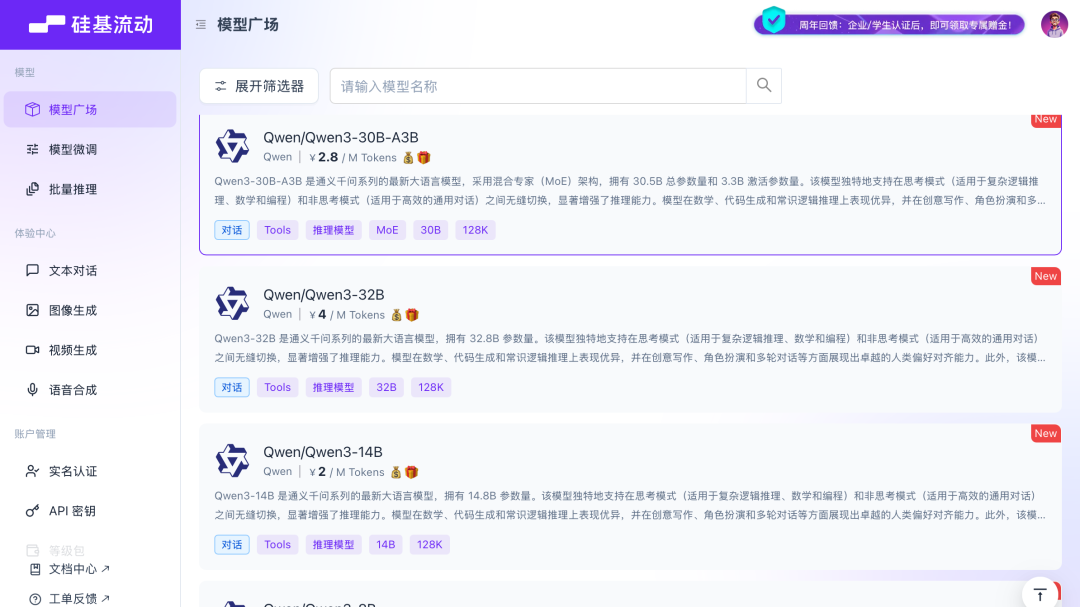Open 模型广场 in the sidebar
This screenshot has width=1080, height=607.
point(90,110)
